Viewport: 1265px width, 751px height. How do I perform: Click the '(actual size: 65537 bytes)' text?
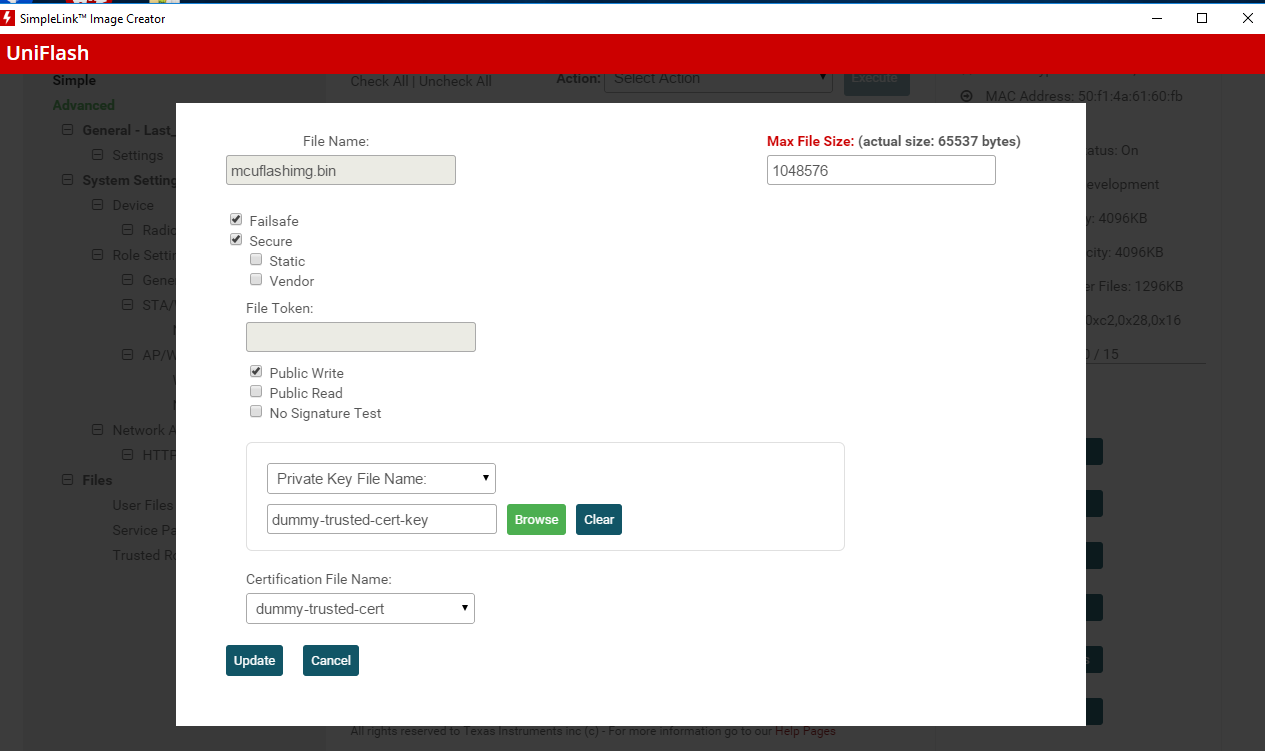939,141
